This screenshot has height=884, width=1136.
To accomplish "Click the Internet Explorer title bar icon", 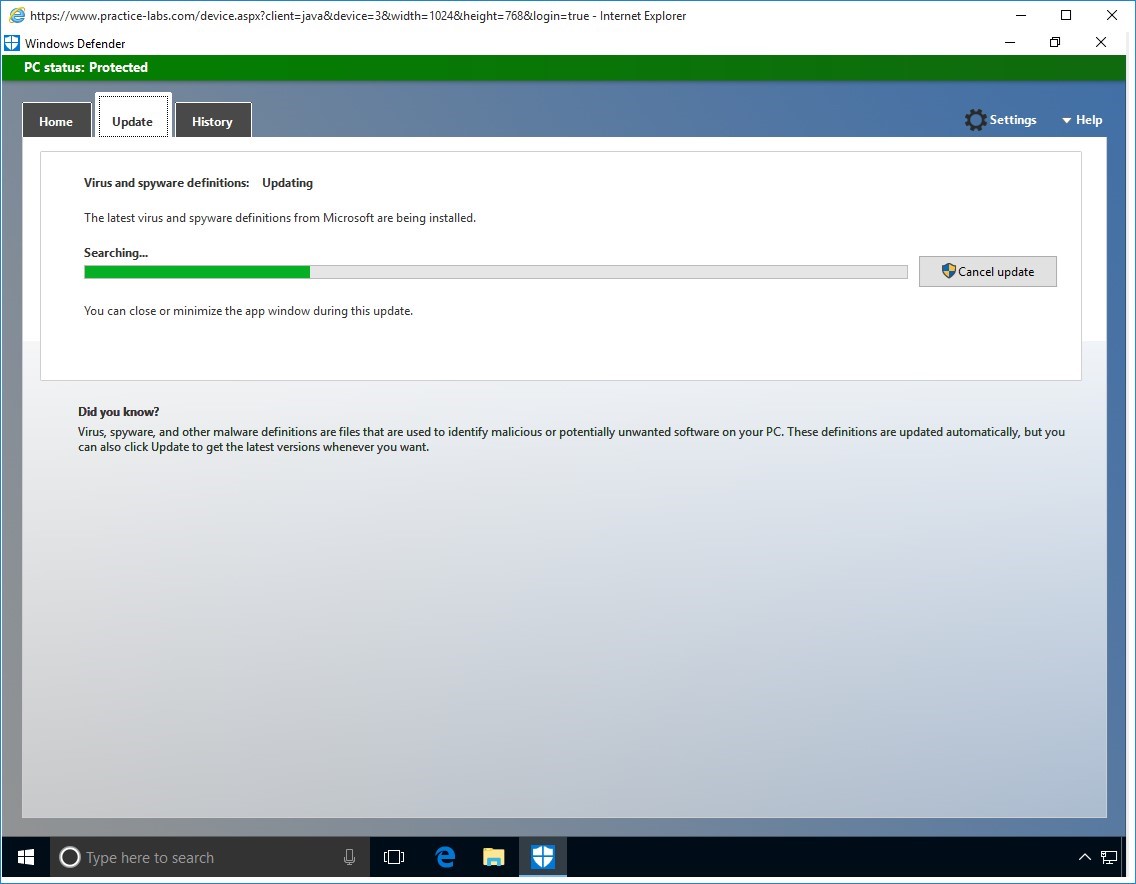I will coord(16,15).
